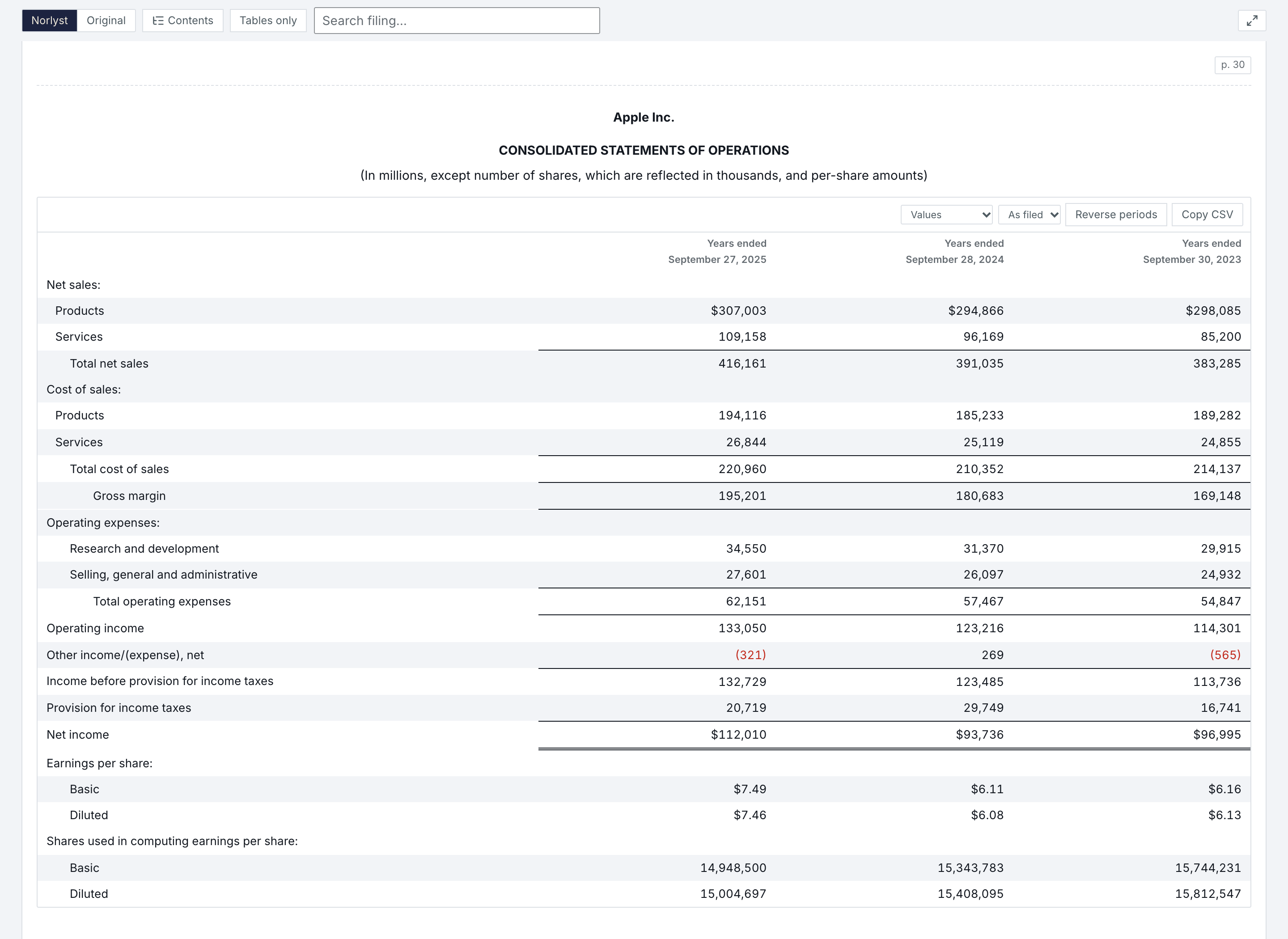The image size is (1288, 939).
Task: Click the 15,812,547 diluted shares value
Action: [1208, 894]
